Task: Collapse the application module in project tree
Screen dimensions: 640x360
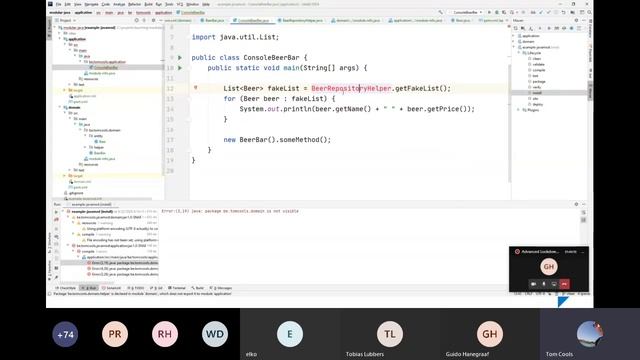Action: [x=60, y=39]
